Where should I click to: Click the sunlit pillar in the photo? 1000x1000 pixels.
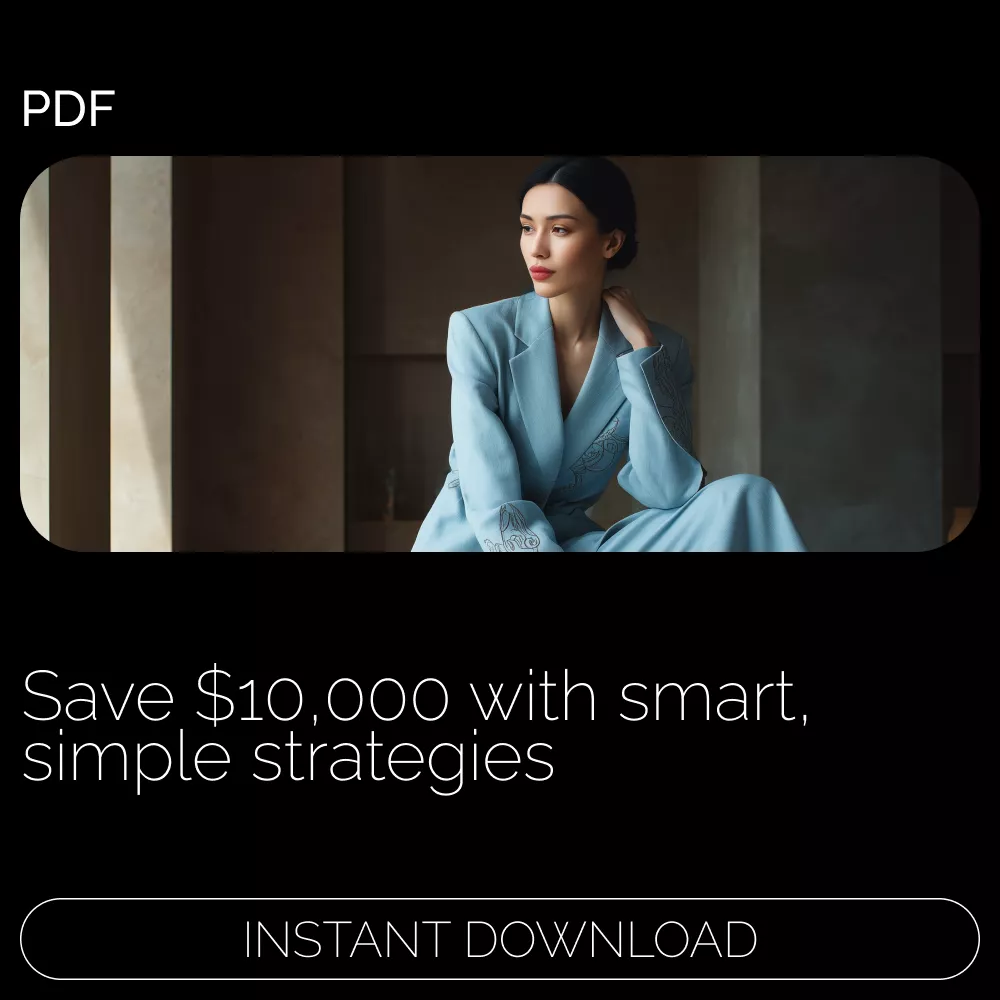coord(141,353)
